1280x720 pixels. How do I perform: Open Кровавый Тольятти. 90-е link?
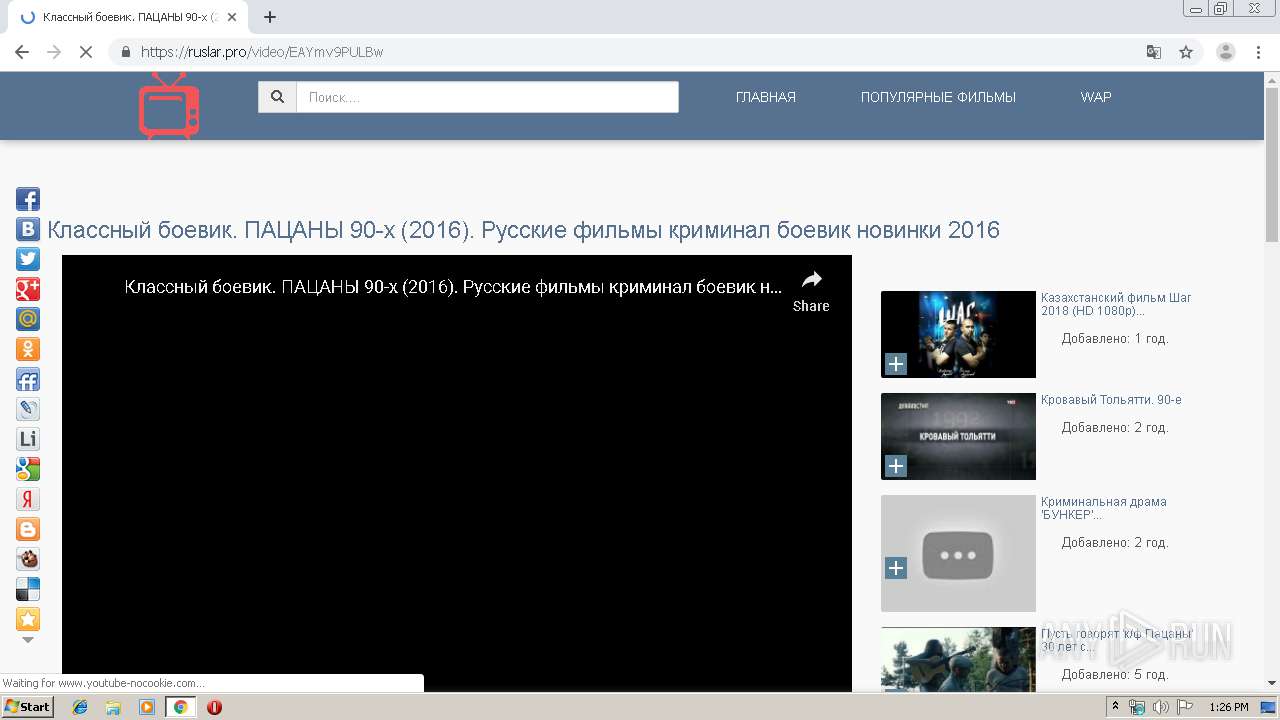tap(1111, 400)
